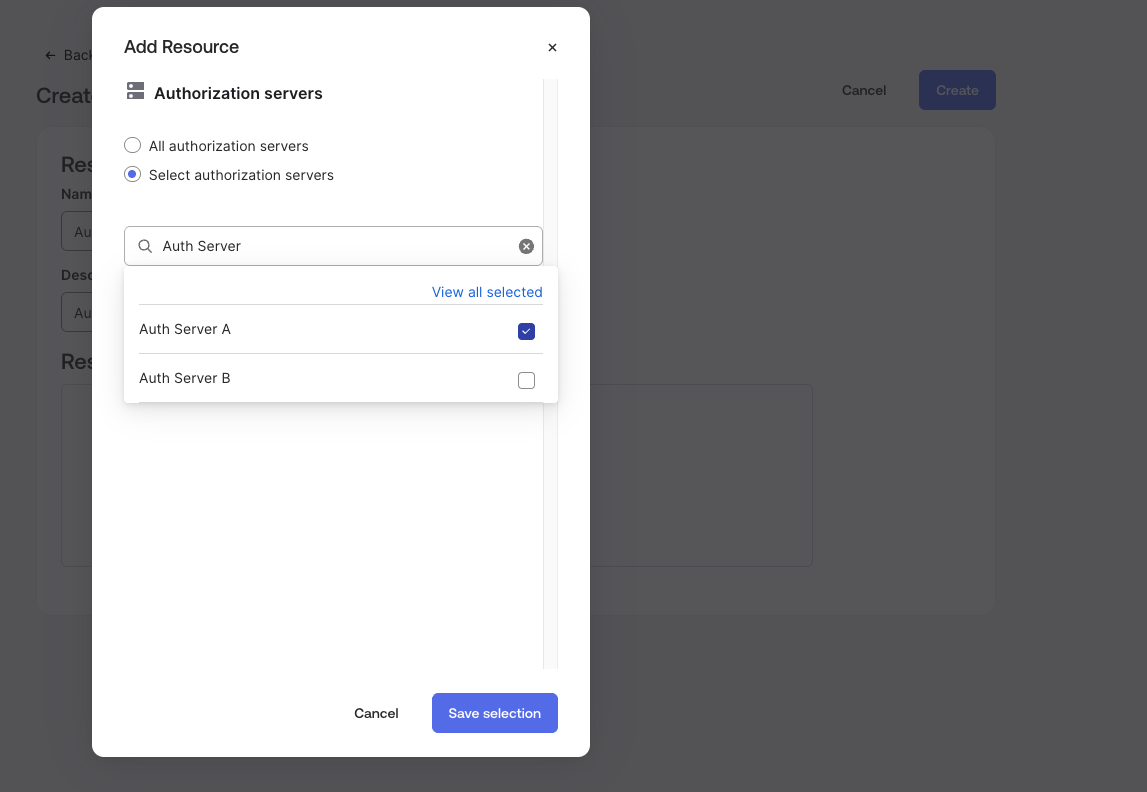
Task: Select the Select authorization servers radio option
Action: point(132,174)
